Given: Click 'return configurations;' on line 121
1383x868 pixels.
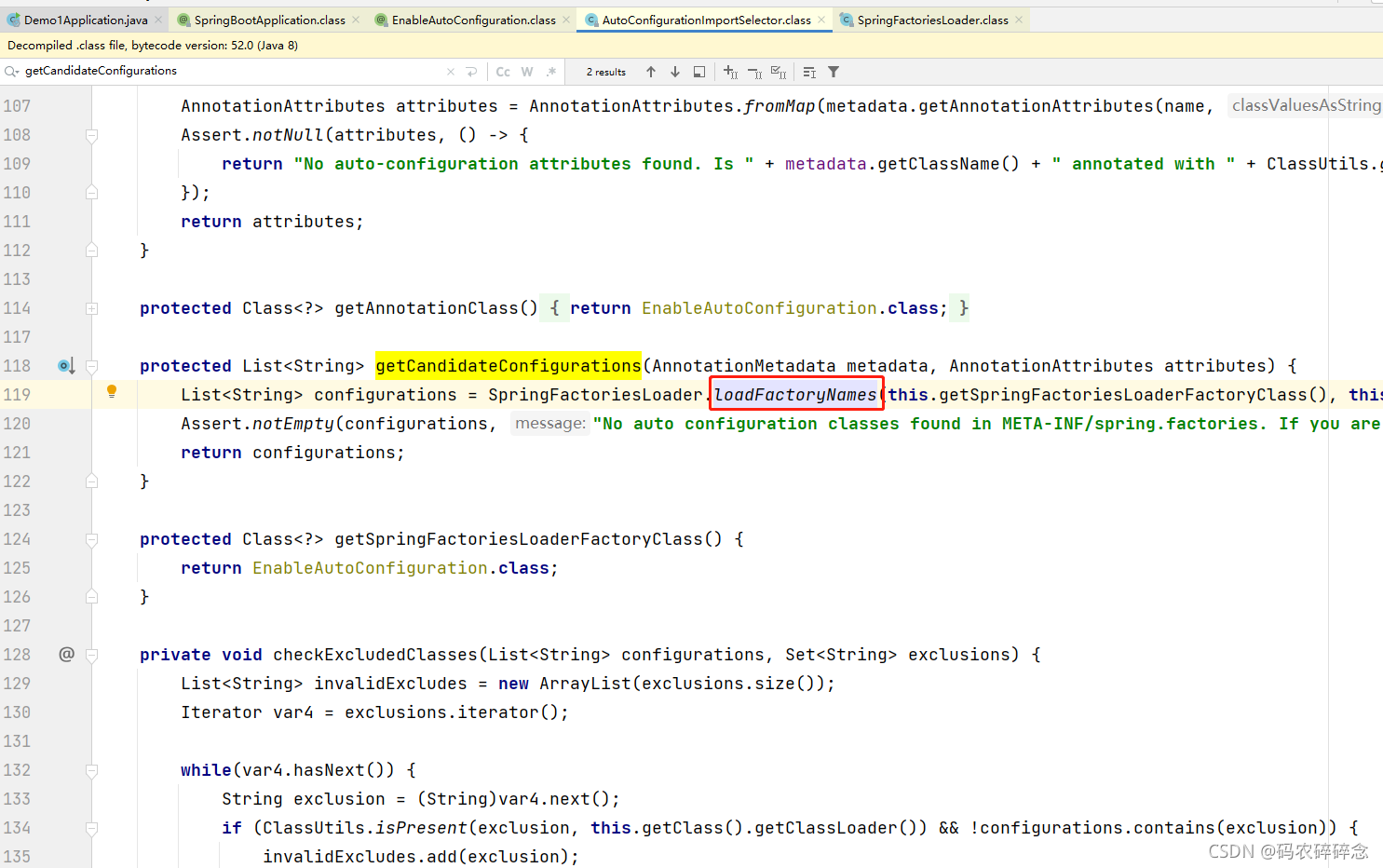Looking at the screenshot, I should 293,453.
